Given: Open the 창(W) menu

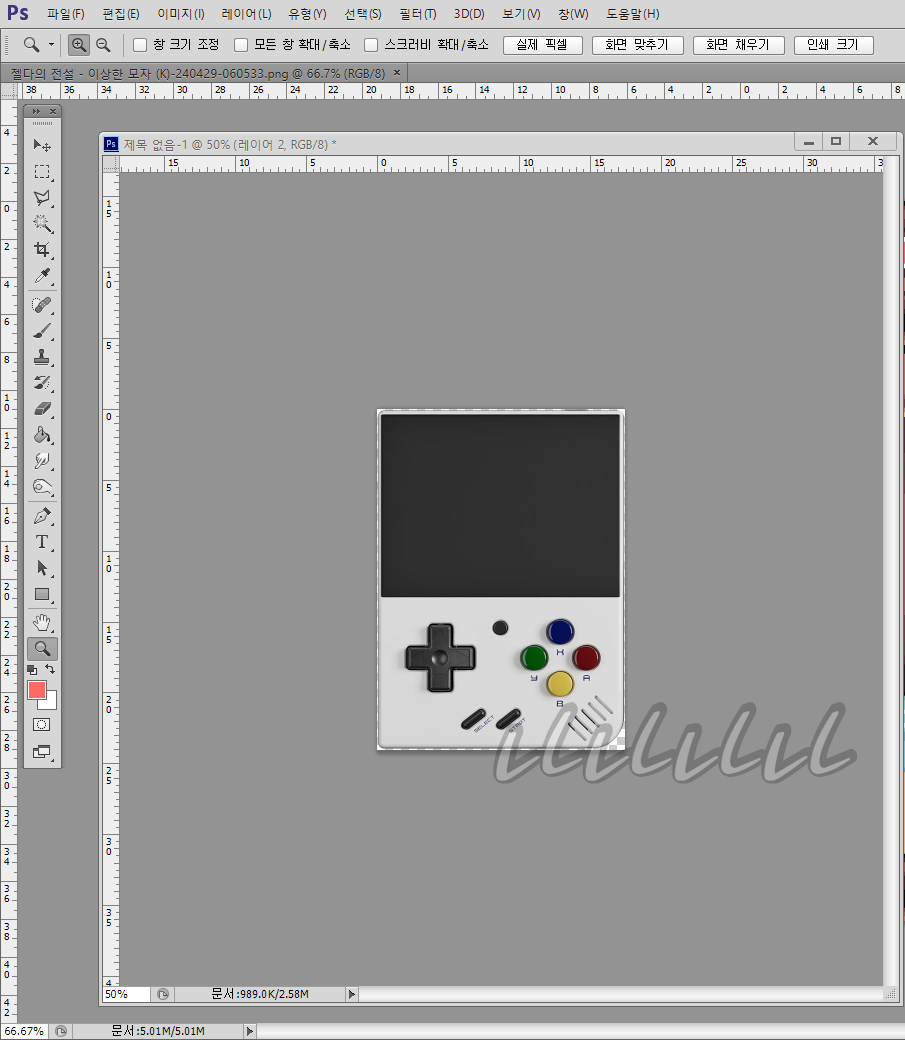Looking at the screenshot, I should pos(573,14).
